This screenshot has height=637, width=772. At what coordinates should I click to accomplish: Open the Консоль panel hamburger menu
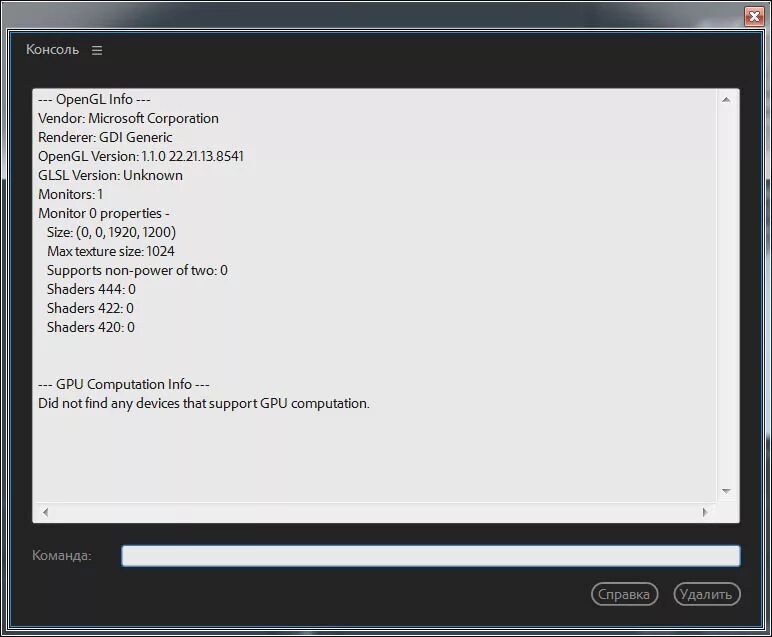(x=97, y=50)
